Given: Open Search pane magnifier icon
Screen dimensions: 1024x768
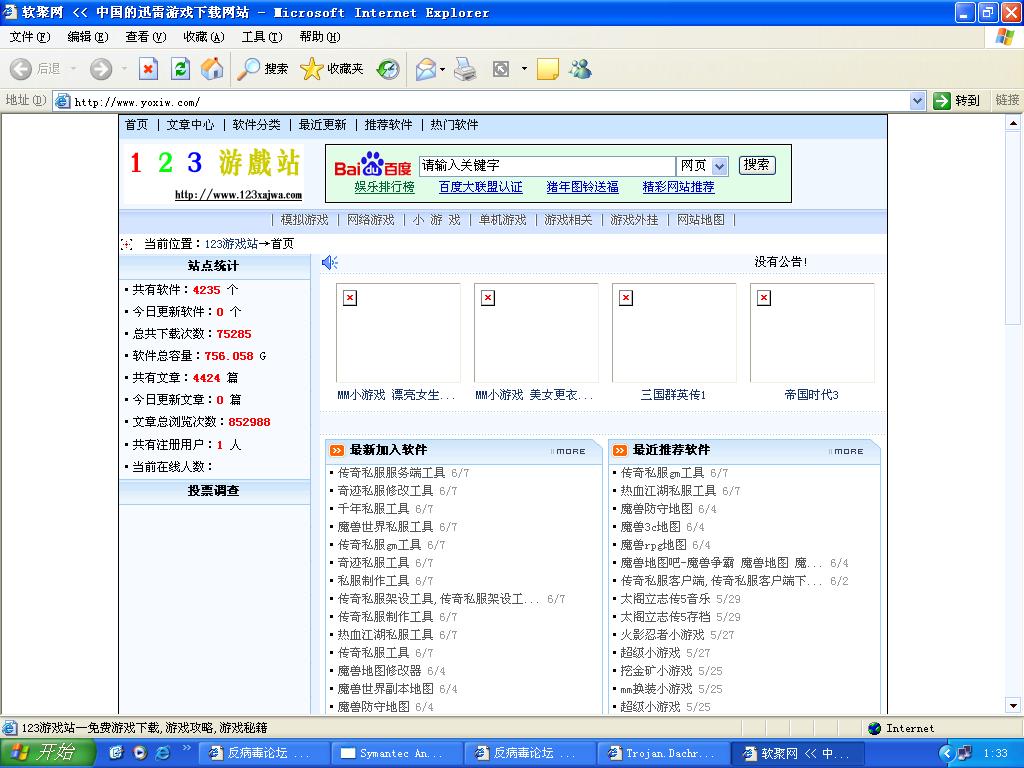Looking at the screenshot, I should [248, 69].
